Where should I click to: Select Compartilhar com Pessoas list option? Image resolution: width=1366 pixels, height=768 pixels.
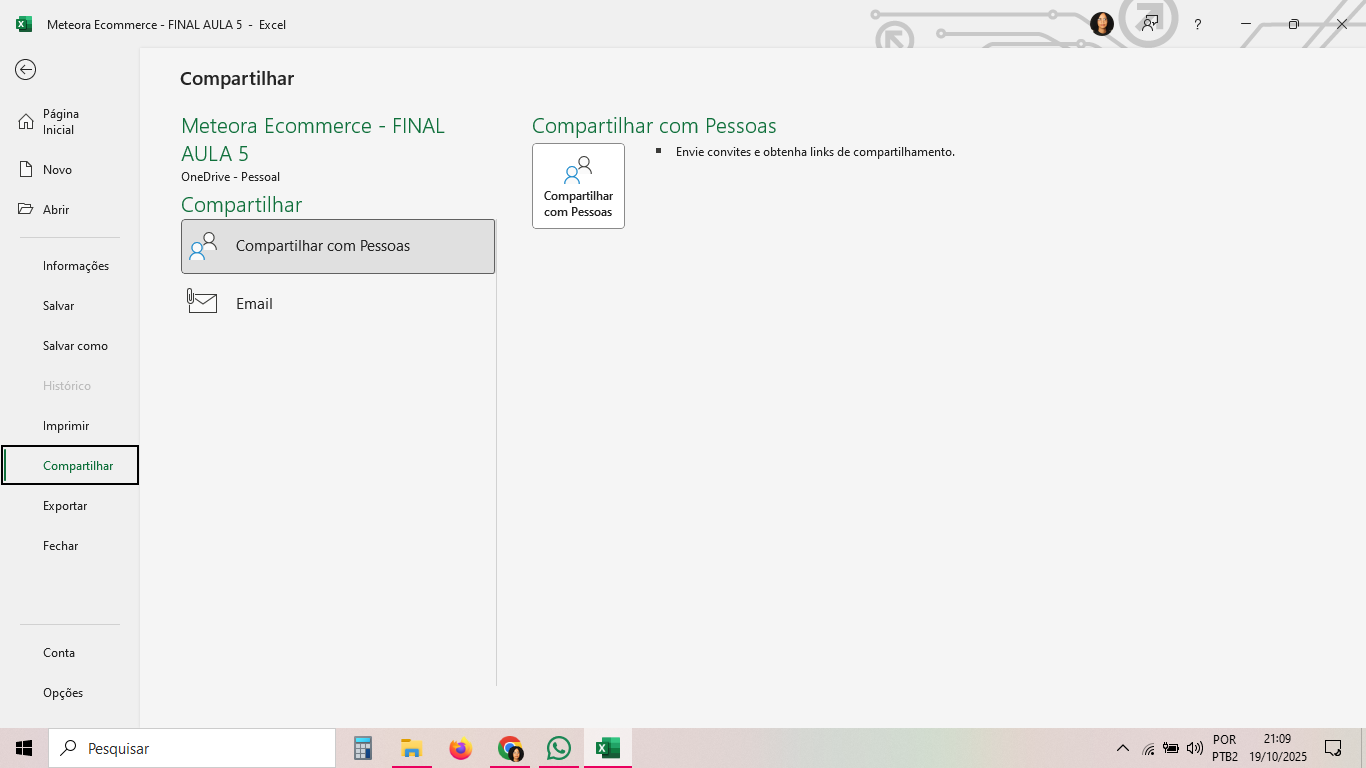[x=338, y=246]
